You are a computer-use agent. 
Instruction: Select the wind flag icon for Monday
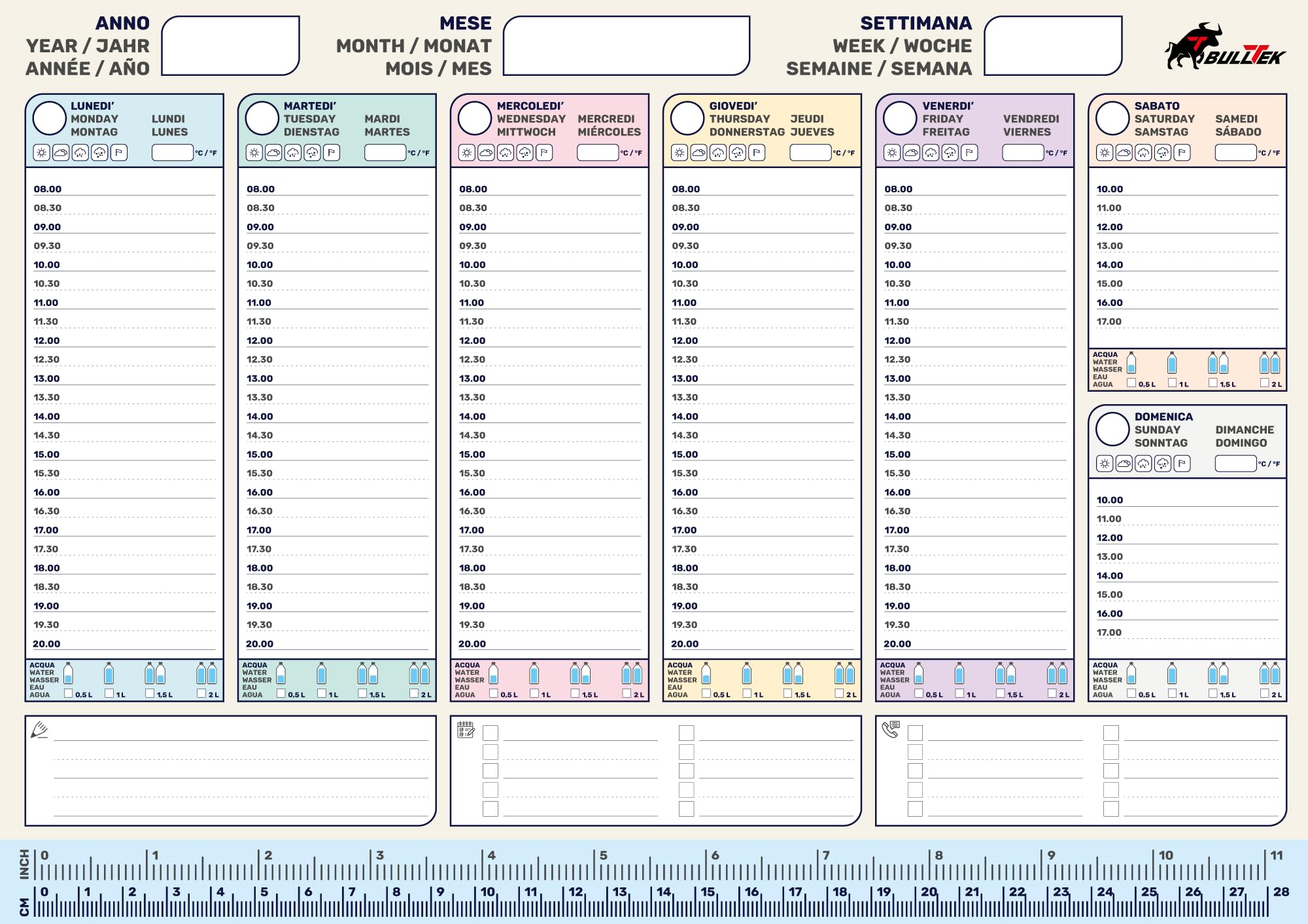(119, 153)
